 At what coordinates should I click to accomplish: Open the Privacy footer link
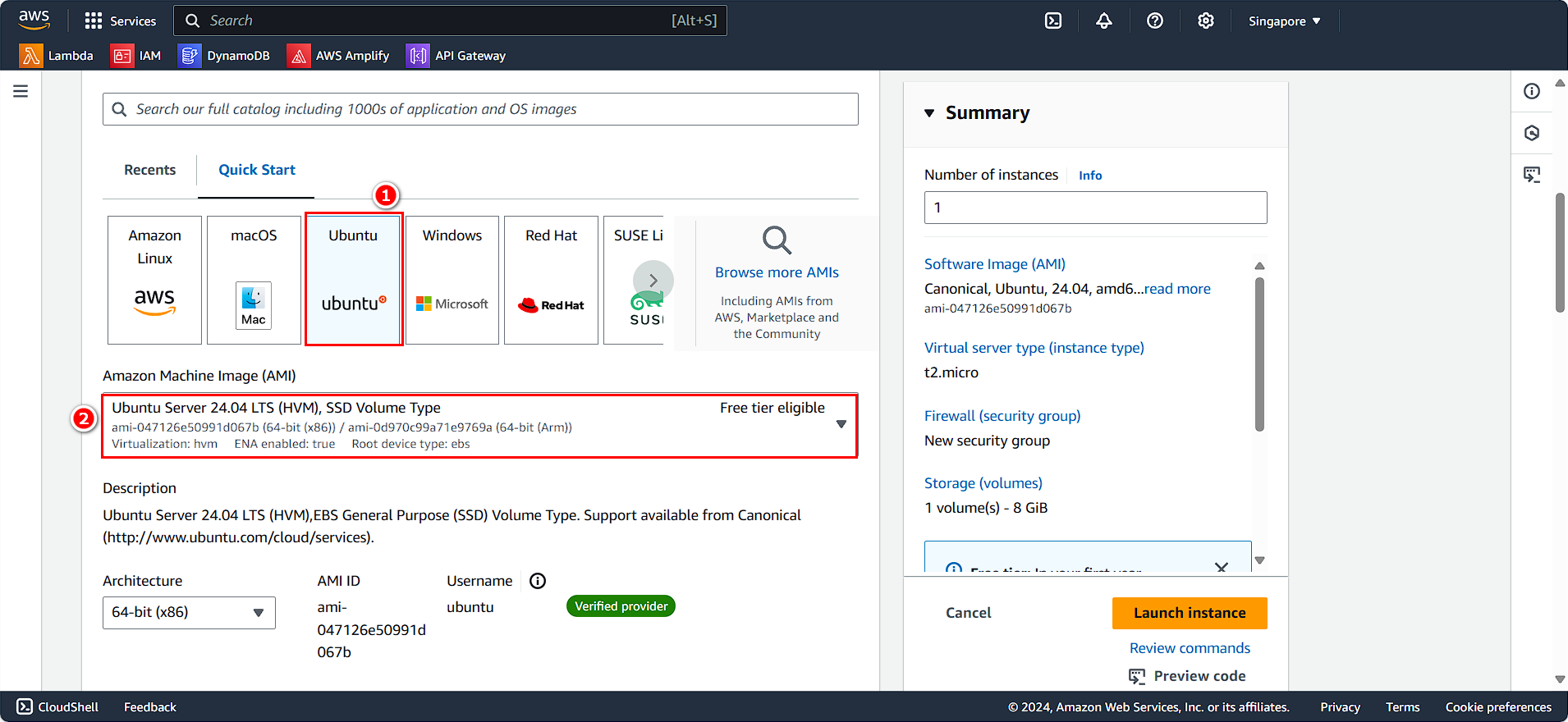[1340, 707]
